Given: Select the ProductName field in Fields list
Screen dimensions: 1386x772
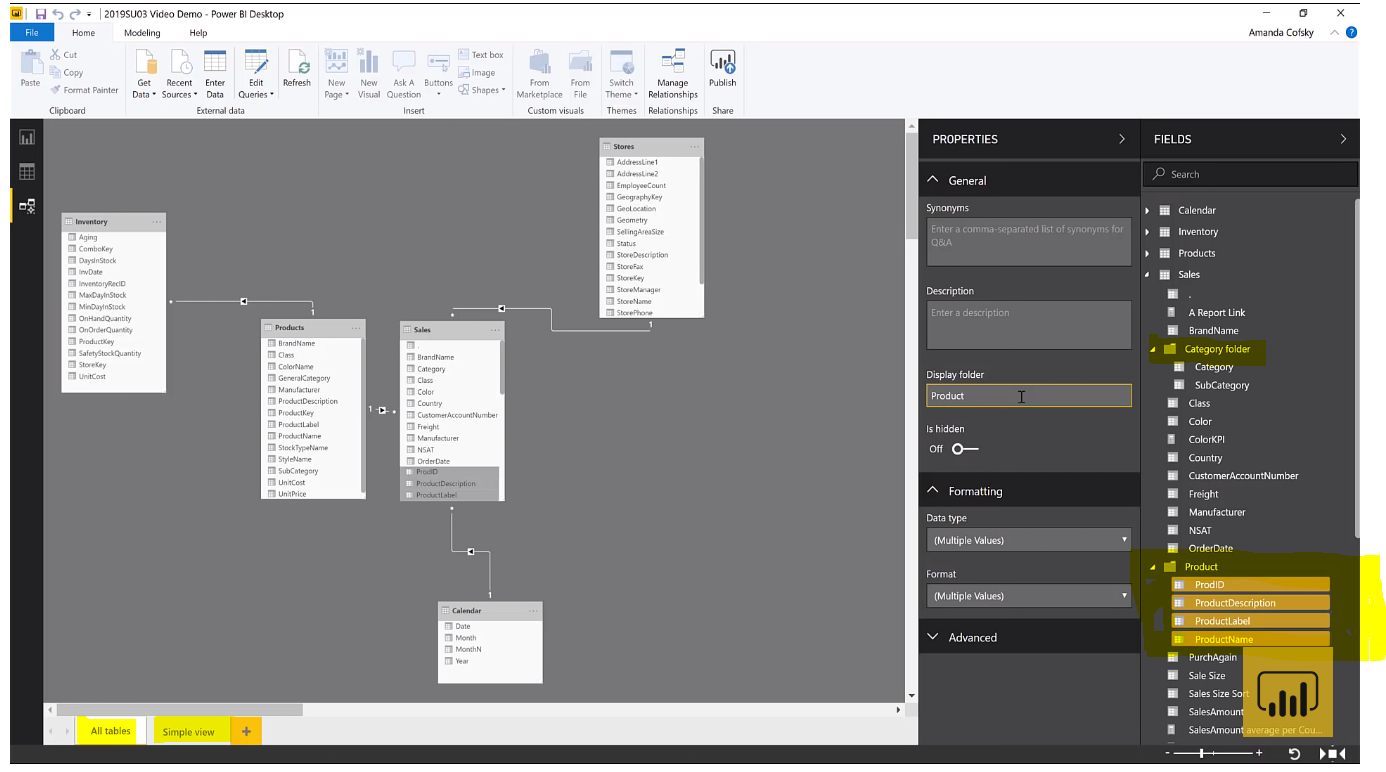Looking at the screenshot, I should coord(1223,640).
